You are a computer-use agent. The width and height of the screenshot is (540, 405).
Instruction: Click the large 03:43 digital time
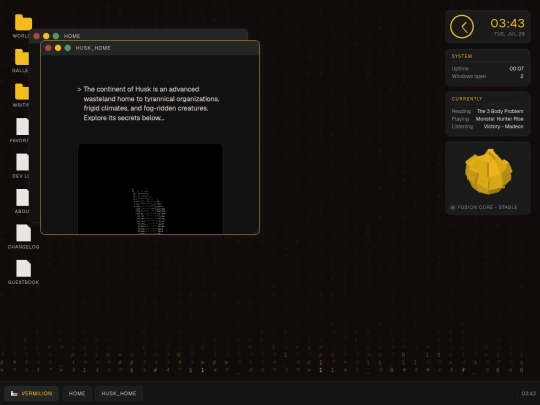point(507,23)
